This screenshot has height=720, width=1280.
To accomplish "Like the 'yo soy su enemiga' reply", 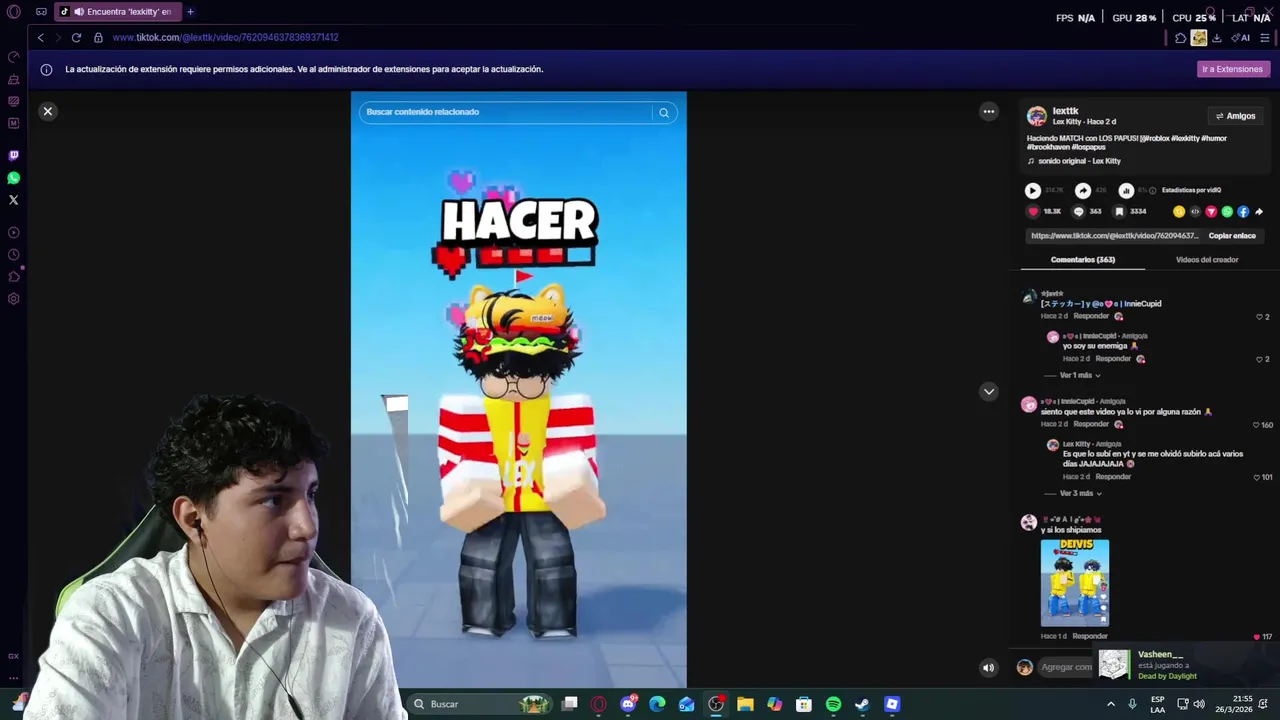I will tap(1262, 359).
